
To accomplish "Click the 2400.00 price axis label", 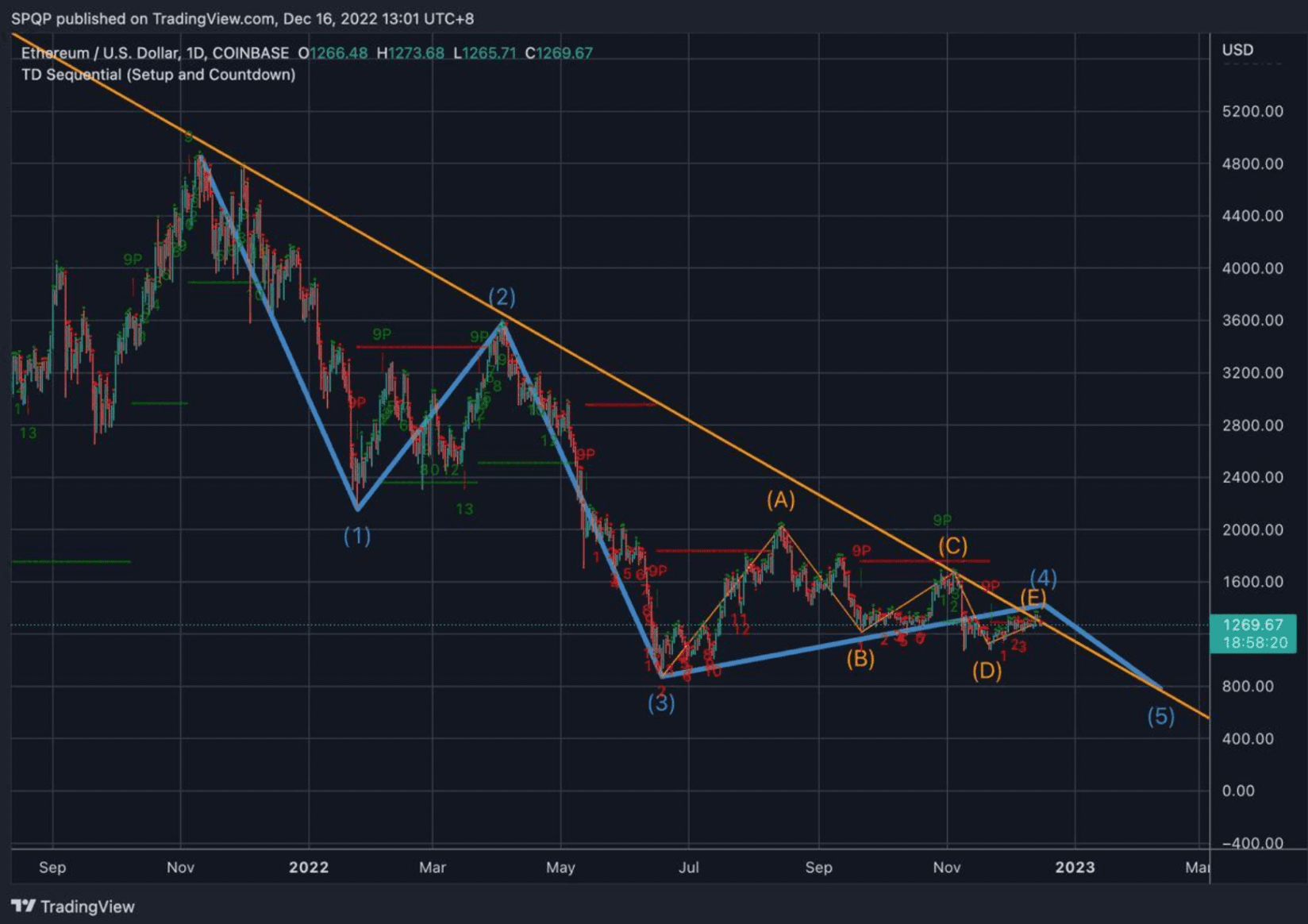I will (1252, 477).
